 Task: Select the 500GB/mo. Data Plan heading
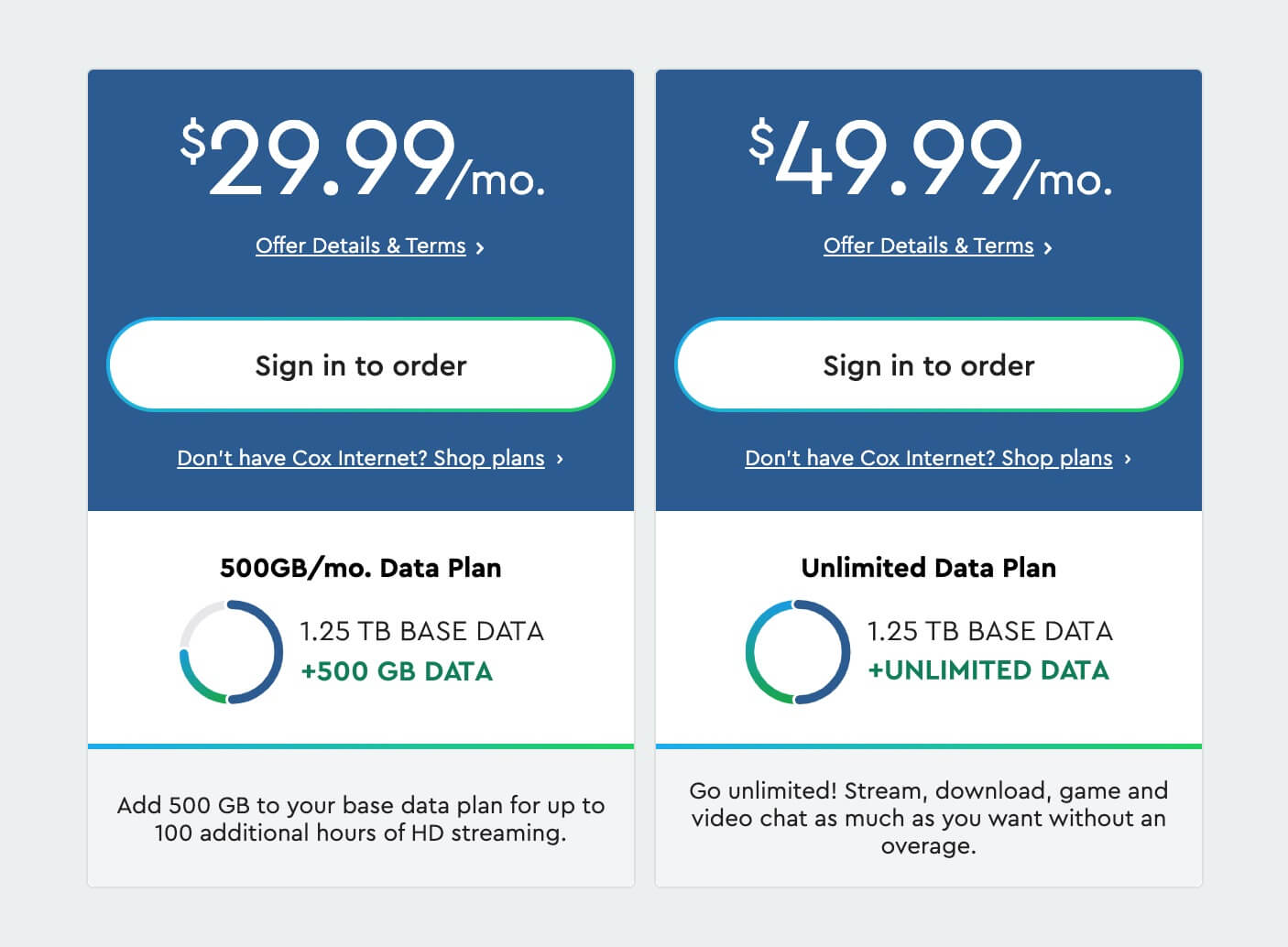361,568
